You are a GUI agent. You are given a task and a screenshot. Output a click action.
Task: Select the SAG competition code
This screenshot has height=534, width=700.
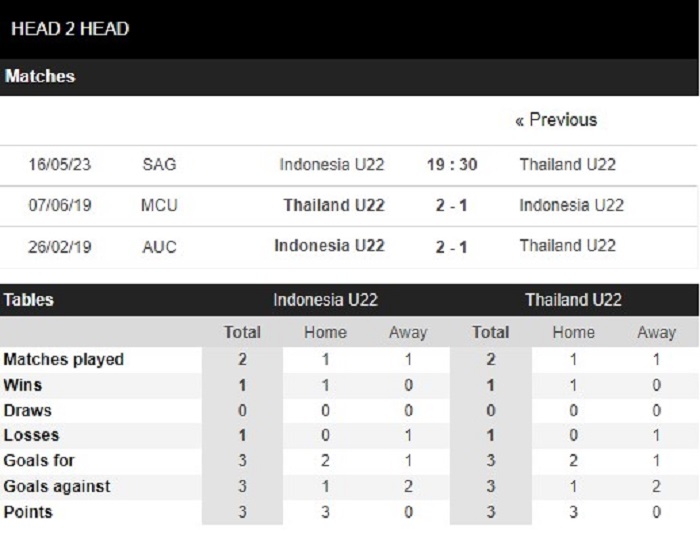tap(159, 164)
